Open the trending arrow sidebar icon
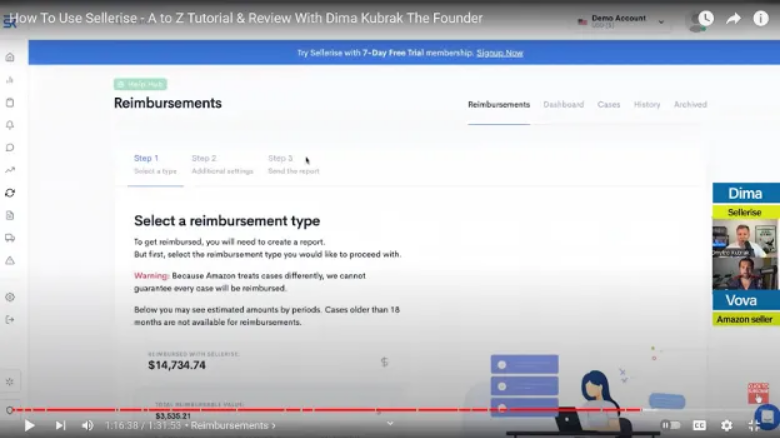Viewport: 780px width, 438px height. pyautogui.click(x=10, y=170)
